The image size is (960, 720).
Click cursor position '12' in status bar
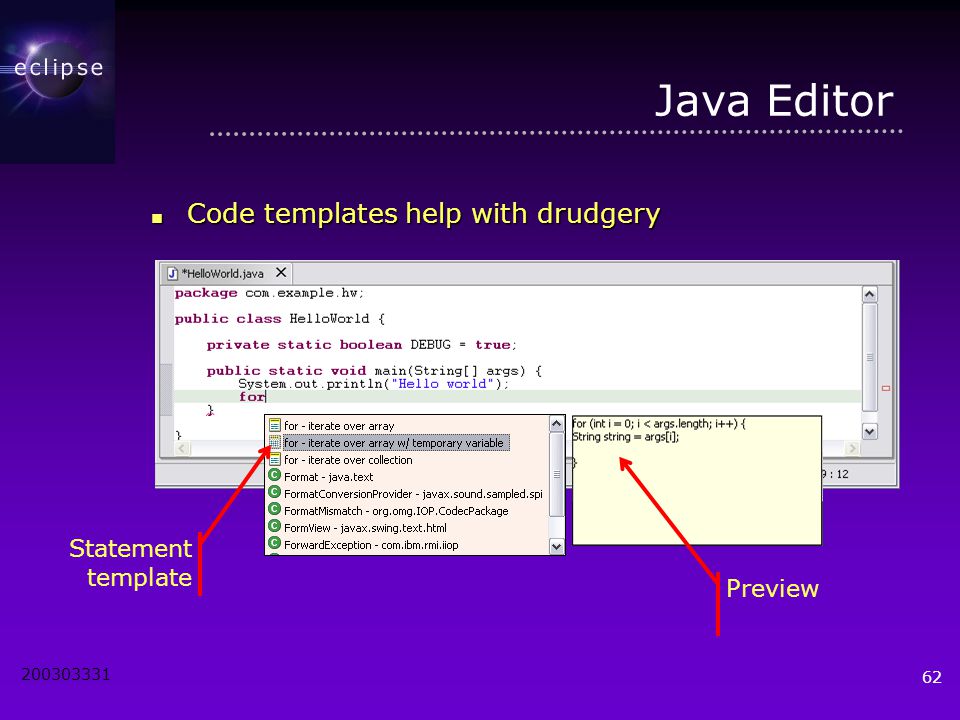pyautogui.click(x=842, y=474)
